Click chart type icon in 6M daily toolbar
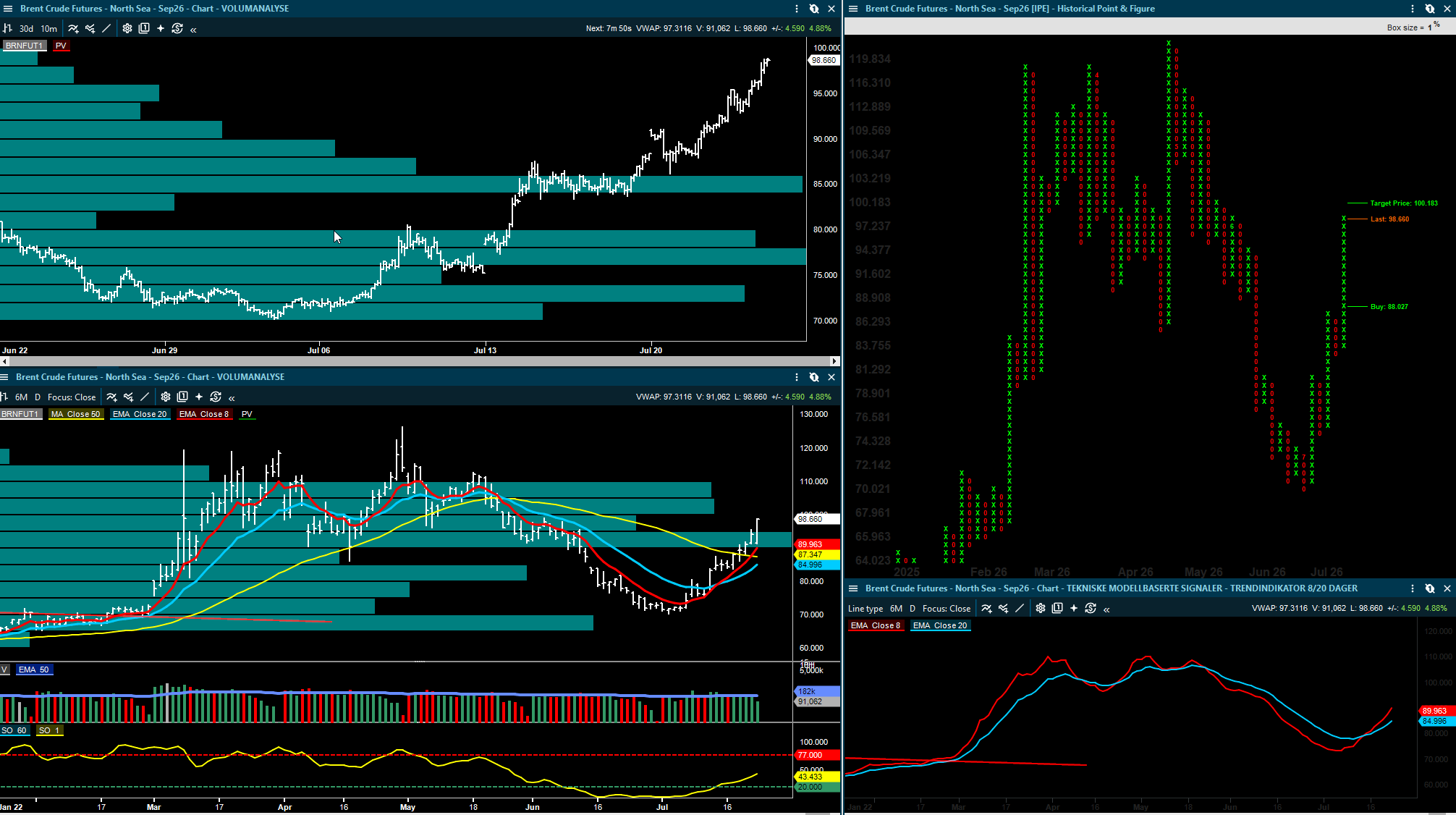 4,397
